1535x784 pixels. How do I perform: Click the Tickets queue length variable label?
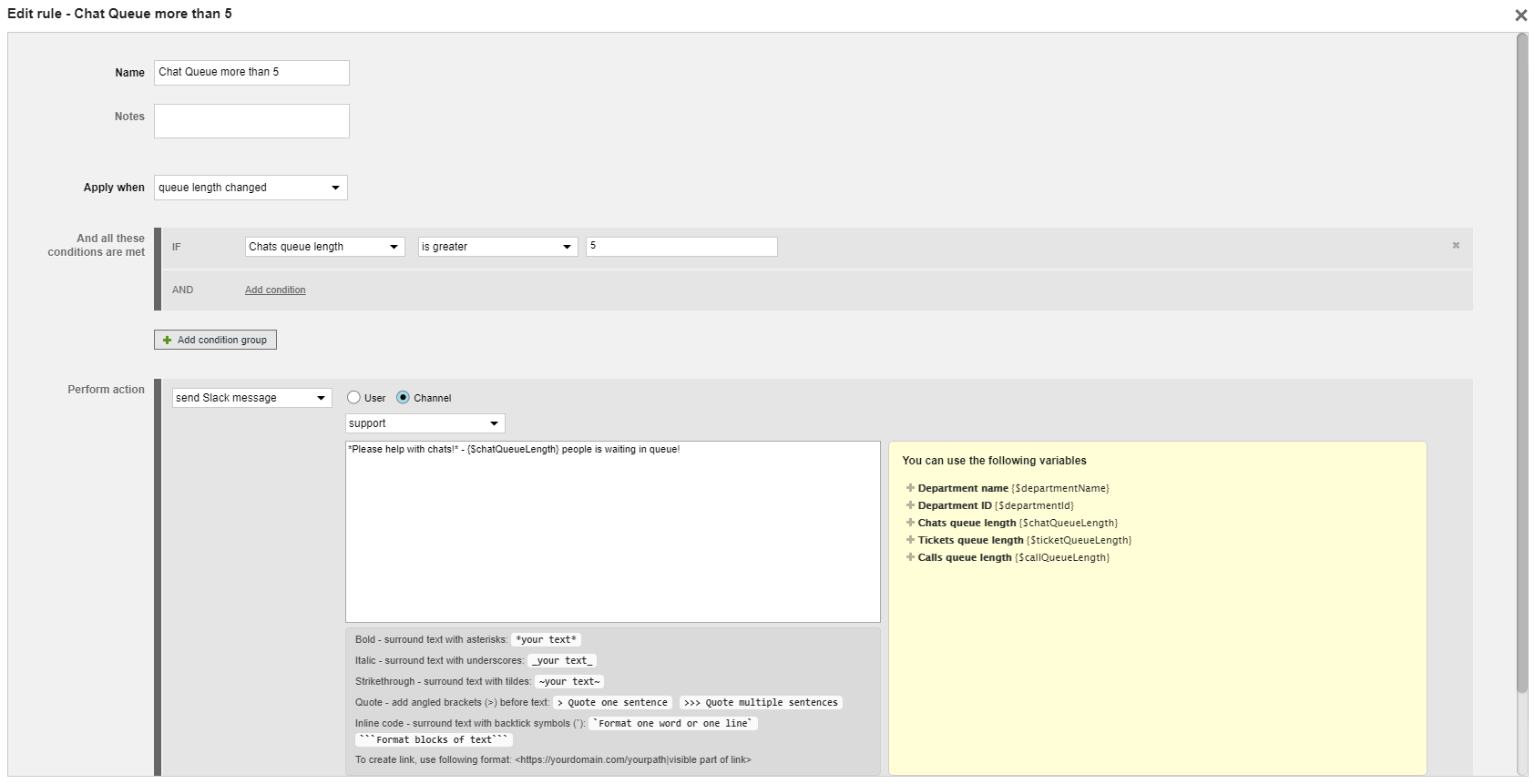pyautogui.click(x=970, y=540)
